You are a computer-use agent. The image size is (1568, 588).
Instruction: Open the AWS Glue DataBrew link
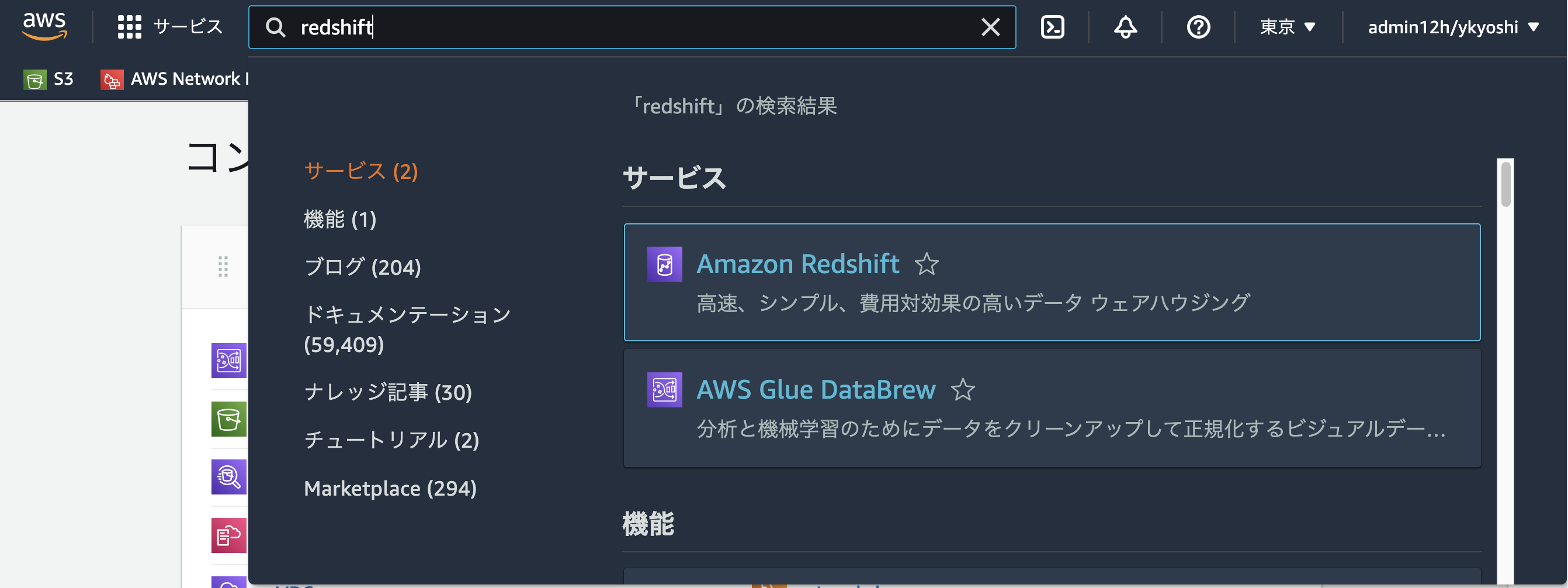click(816, 390)
